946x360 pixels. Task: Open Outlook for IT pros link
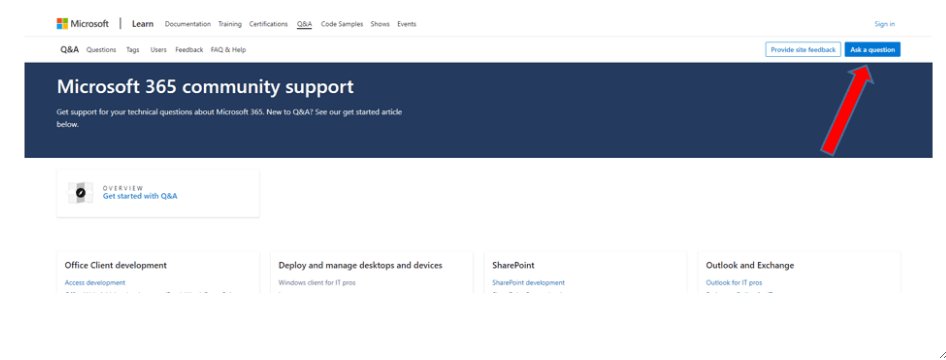click(734, 282)
